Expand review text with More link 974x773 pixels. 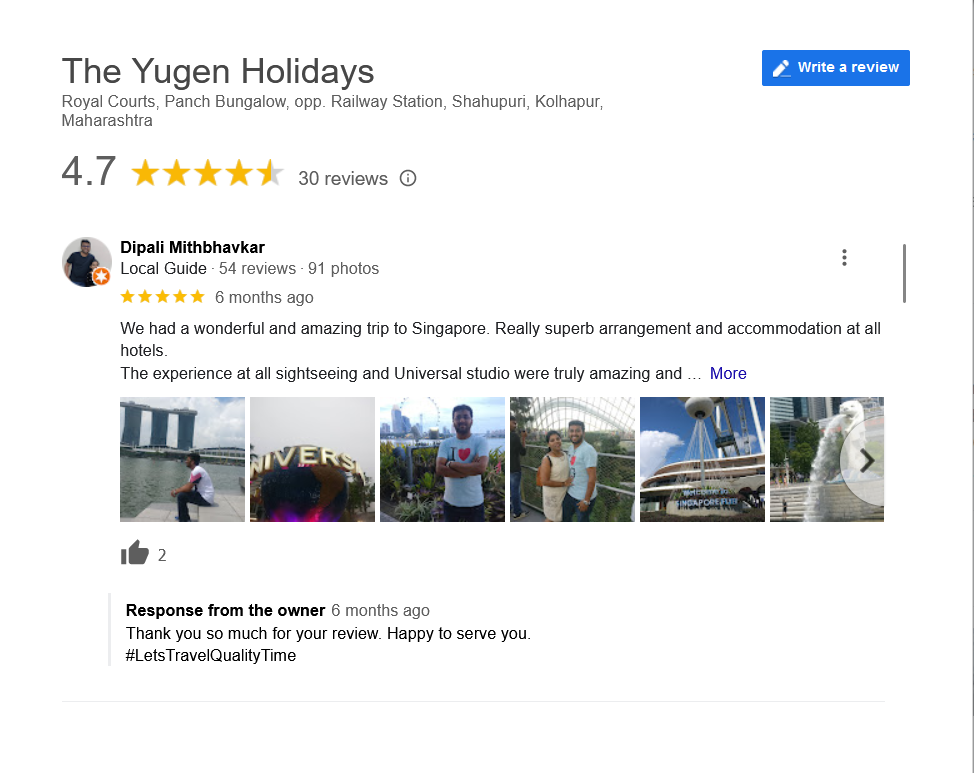coord(728,373)
